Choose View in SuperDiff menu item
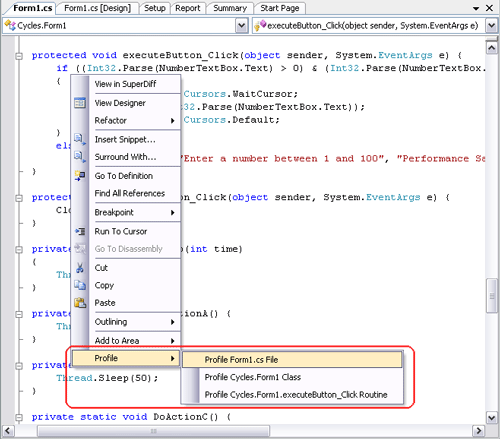Viewport: 500px width, 439px height. click(x=125, y=84)
